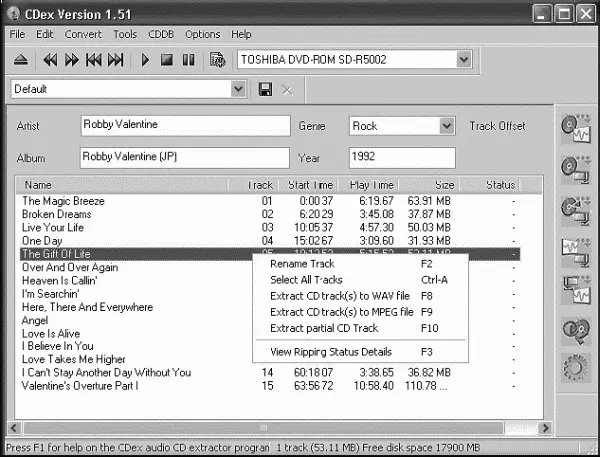Select track Love Is Alive

[51, 334]
